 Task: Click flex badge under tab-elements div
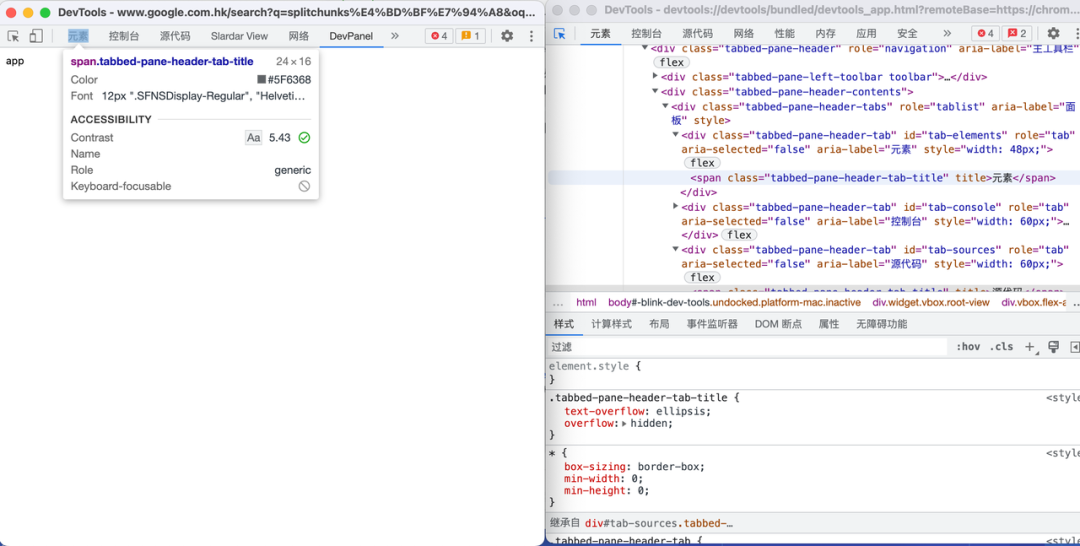coord(702,163)
